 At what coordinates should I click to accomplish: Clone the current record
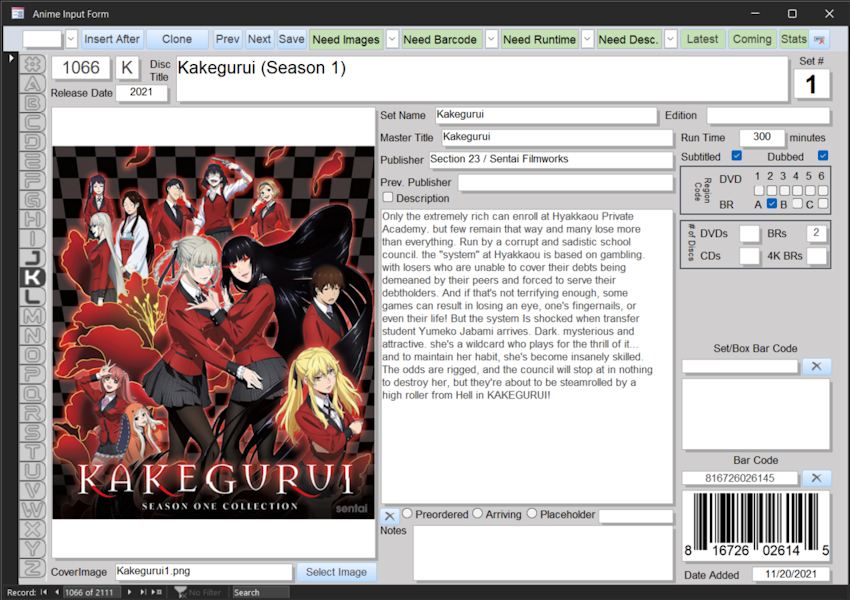[177, 39]
